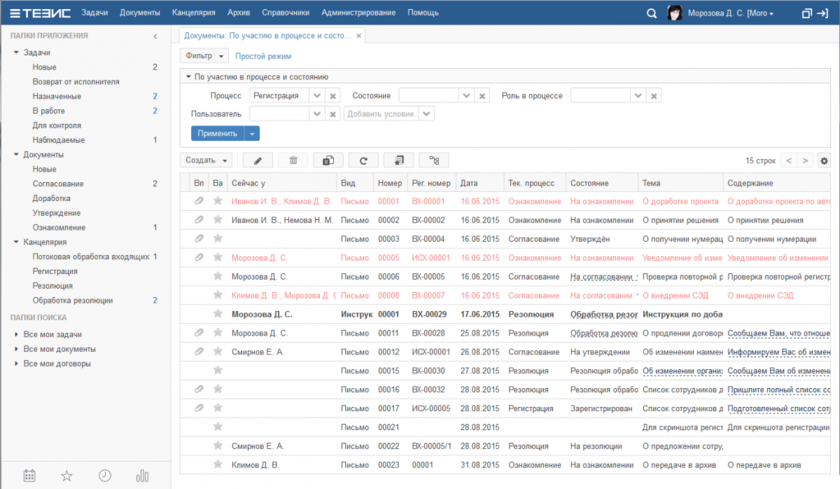Click the trash delete icon in toolbar
Screen dimensions: 840x489
click(292, 160)
